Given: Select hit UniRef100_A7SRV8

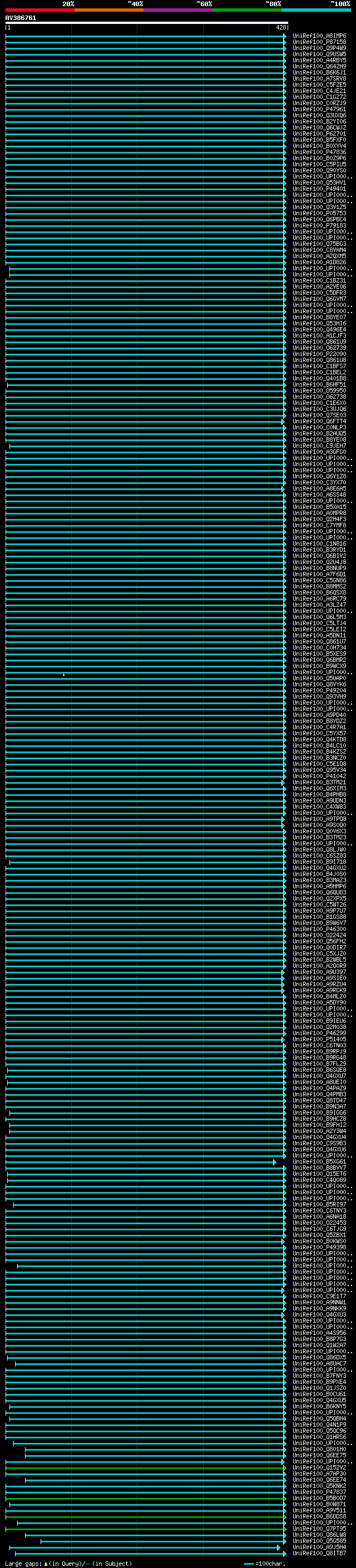Looking at the screenshot, I should click(319, 78).
